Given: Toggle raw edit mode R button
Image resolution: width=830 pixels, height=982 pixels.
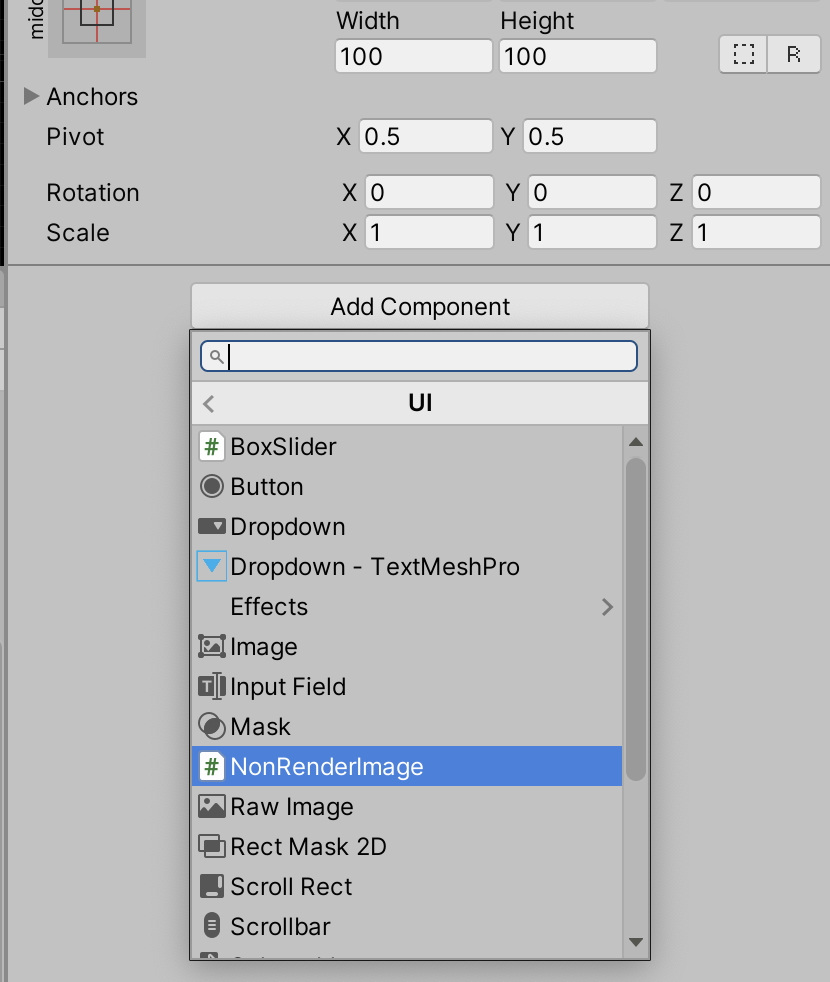Looking at the screenshot, I should (794, 54).
